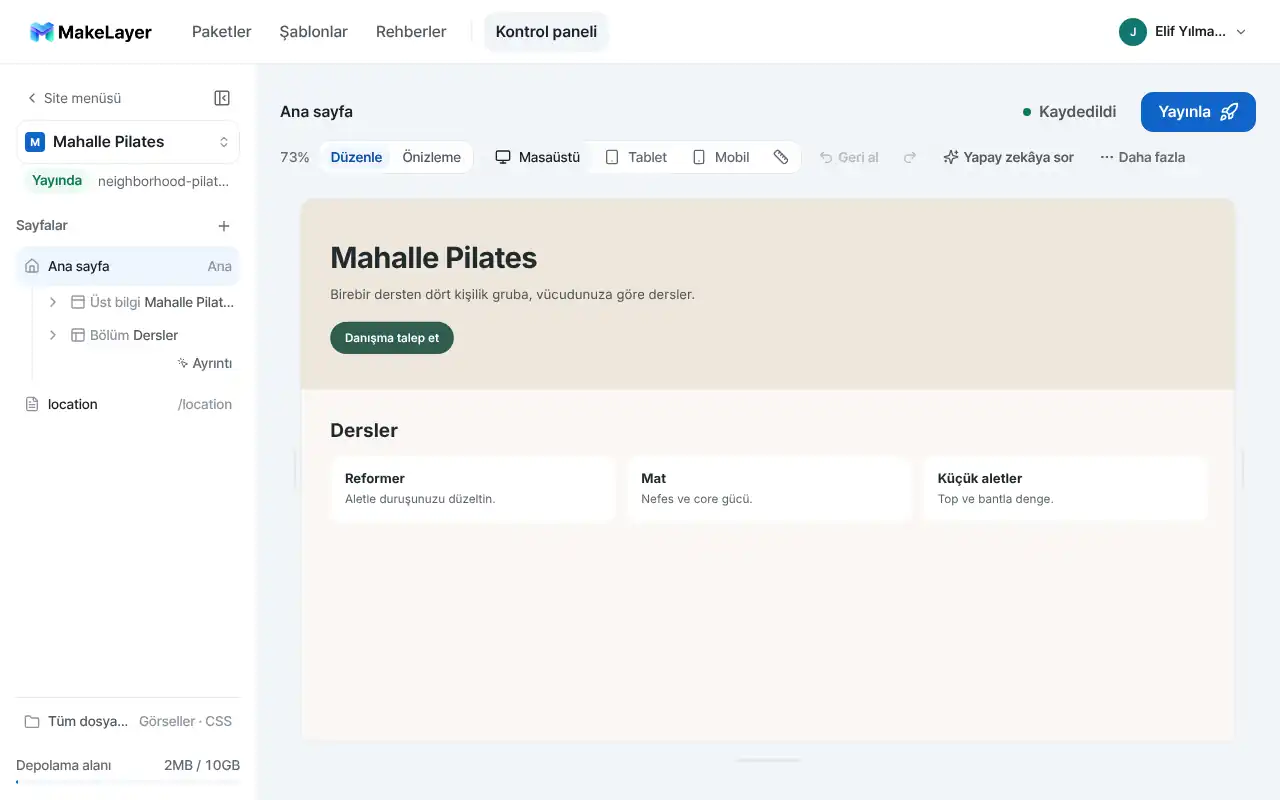This screenshot has width=1280, height=800.
Task: Click the Yayınla publish button
Action: [x=1198, y=112]
